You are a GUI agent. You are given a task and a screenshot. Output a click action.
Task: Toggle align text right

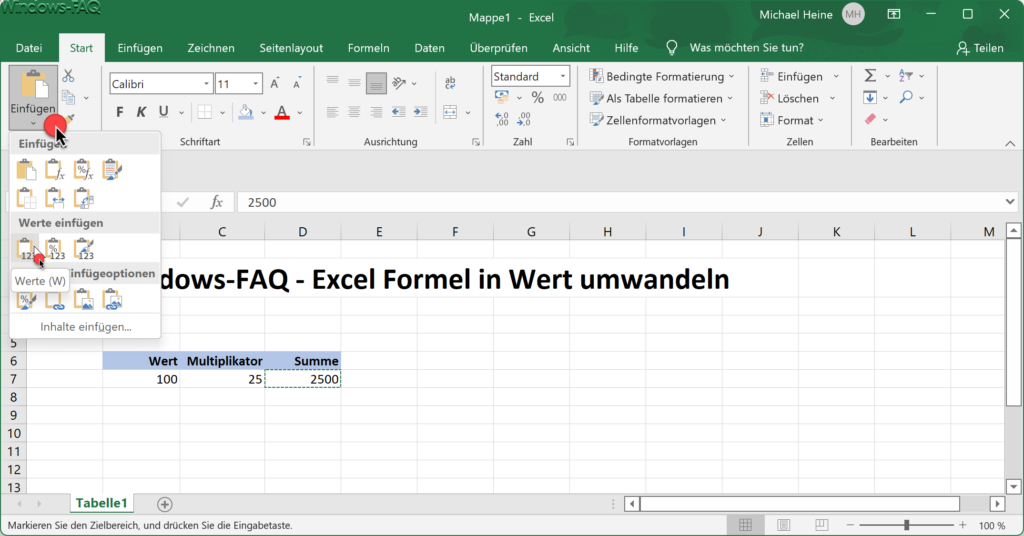[x=376, y=112]
